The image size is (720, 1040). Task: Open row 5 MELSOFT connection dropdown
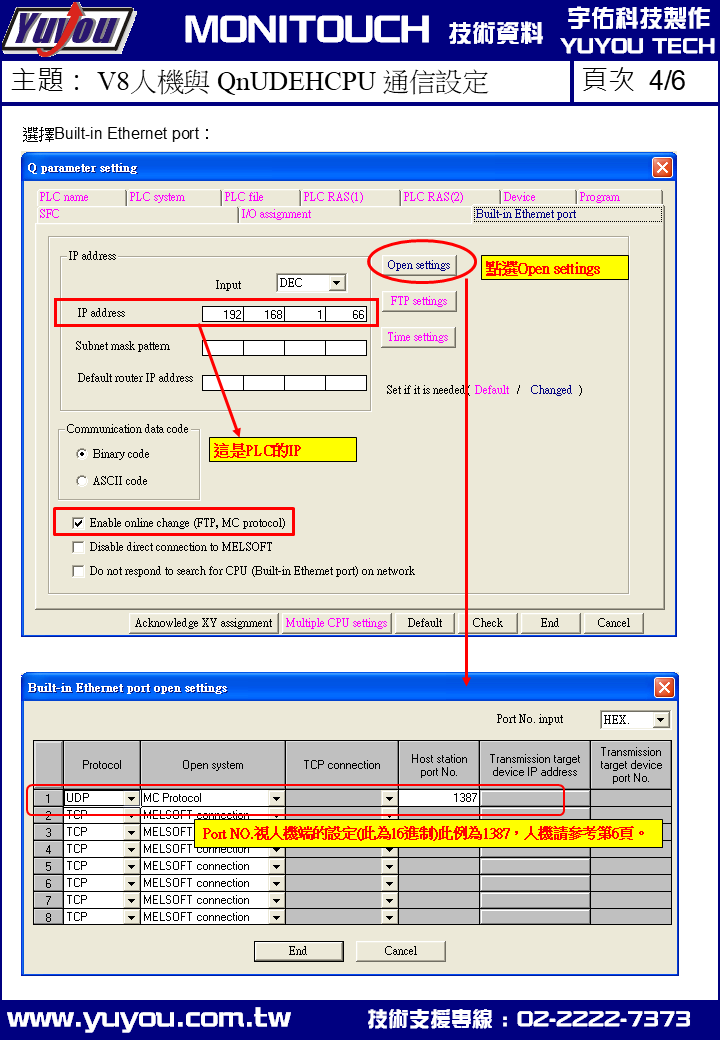click(x=276, y=866)
